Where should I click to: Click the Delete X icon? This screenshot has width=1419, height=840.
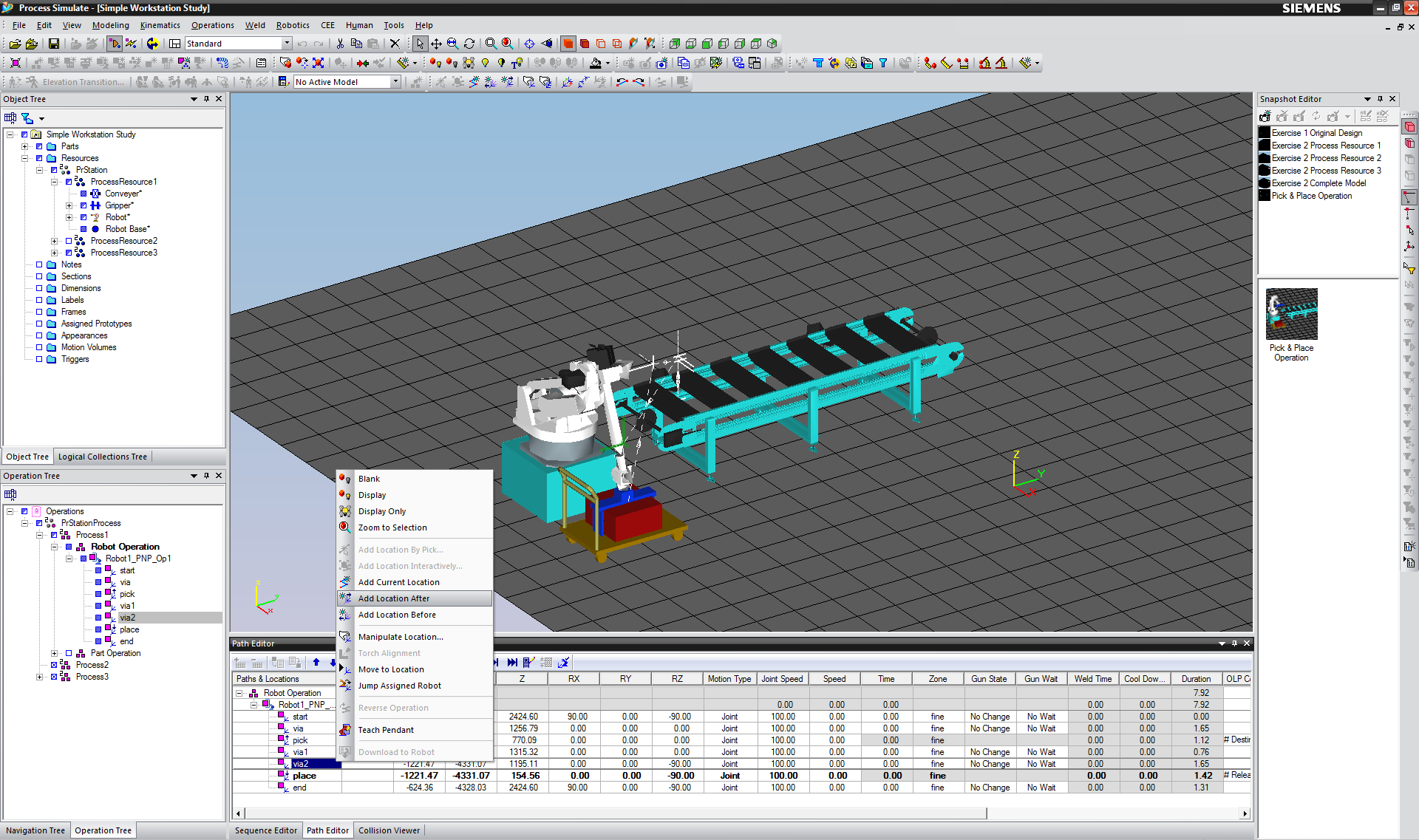pos(395,44)
